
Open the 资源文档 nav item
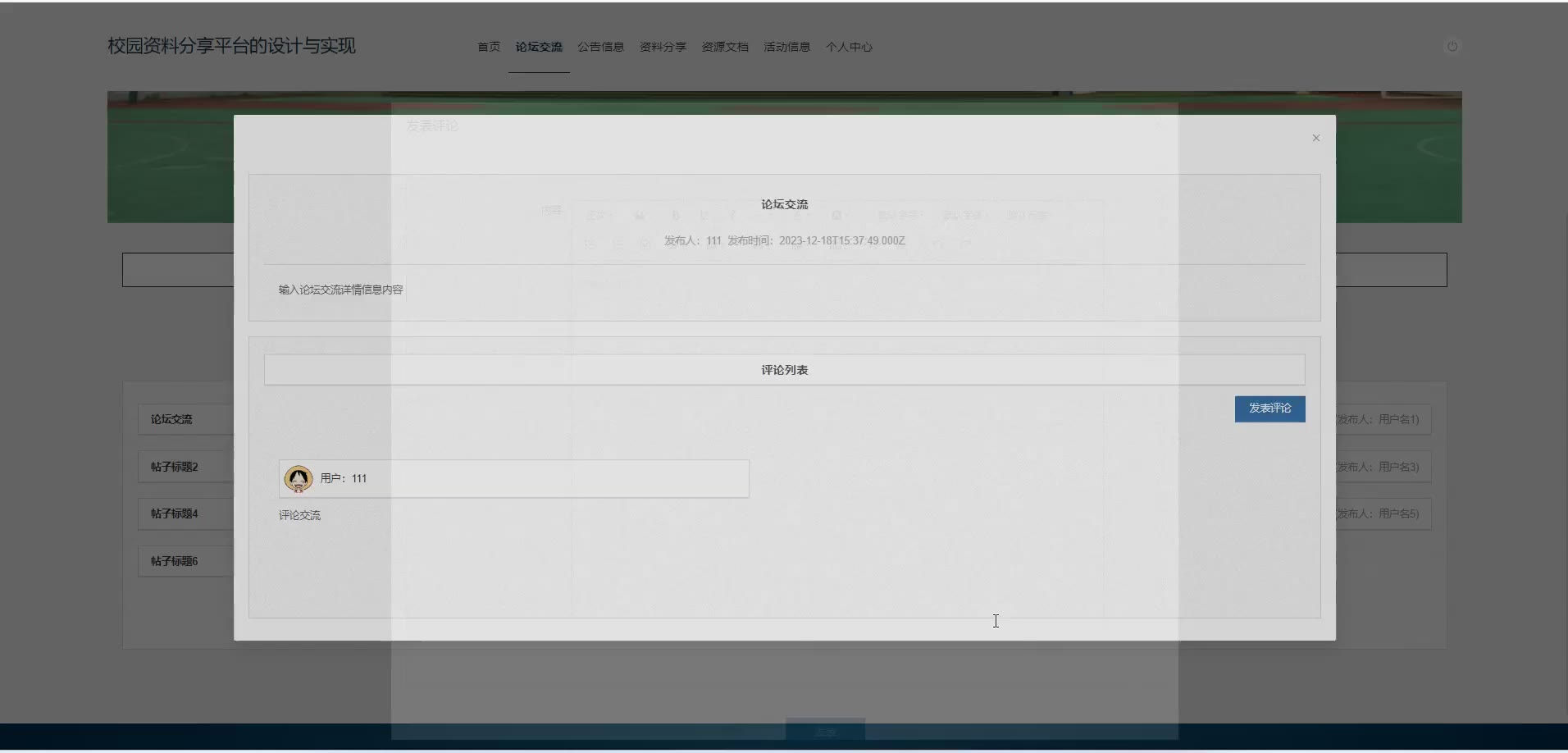pyautogui.click(x=725, y=47)
